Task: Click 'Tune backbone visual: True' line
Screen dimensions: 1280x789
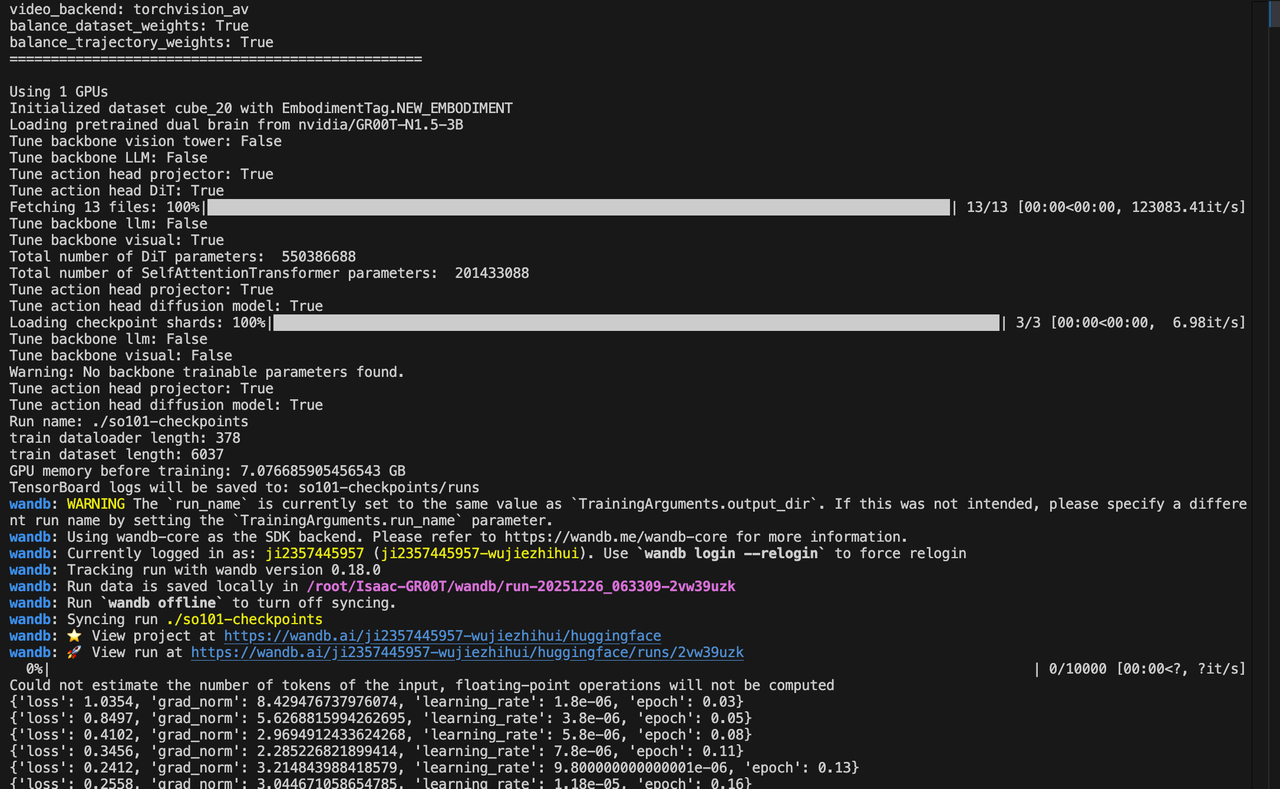Action: [117, 240]
